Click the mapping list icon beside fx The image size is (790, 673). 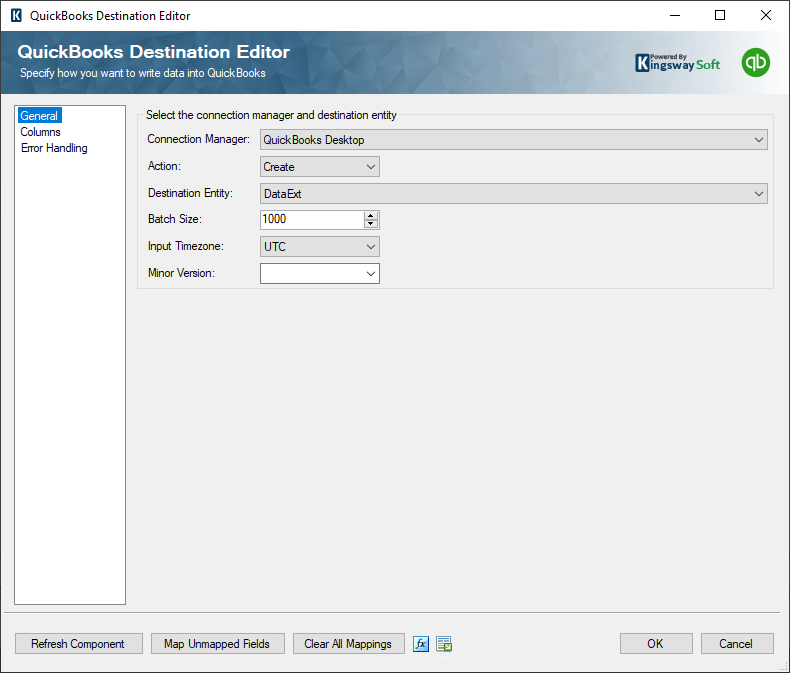coord(444,644)
